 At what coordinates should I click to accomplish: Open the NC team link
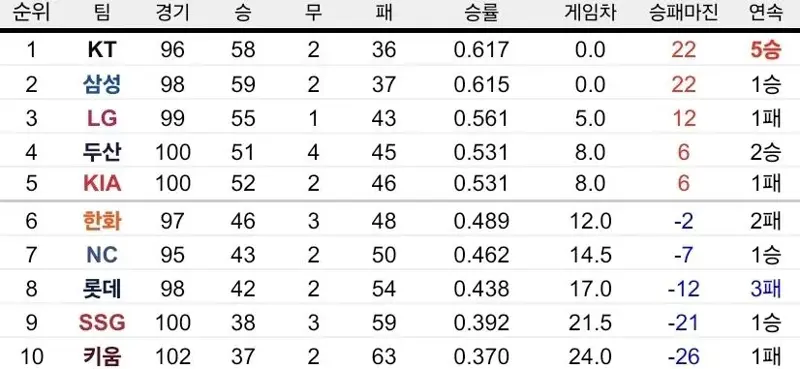[102, 255]
